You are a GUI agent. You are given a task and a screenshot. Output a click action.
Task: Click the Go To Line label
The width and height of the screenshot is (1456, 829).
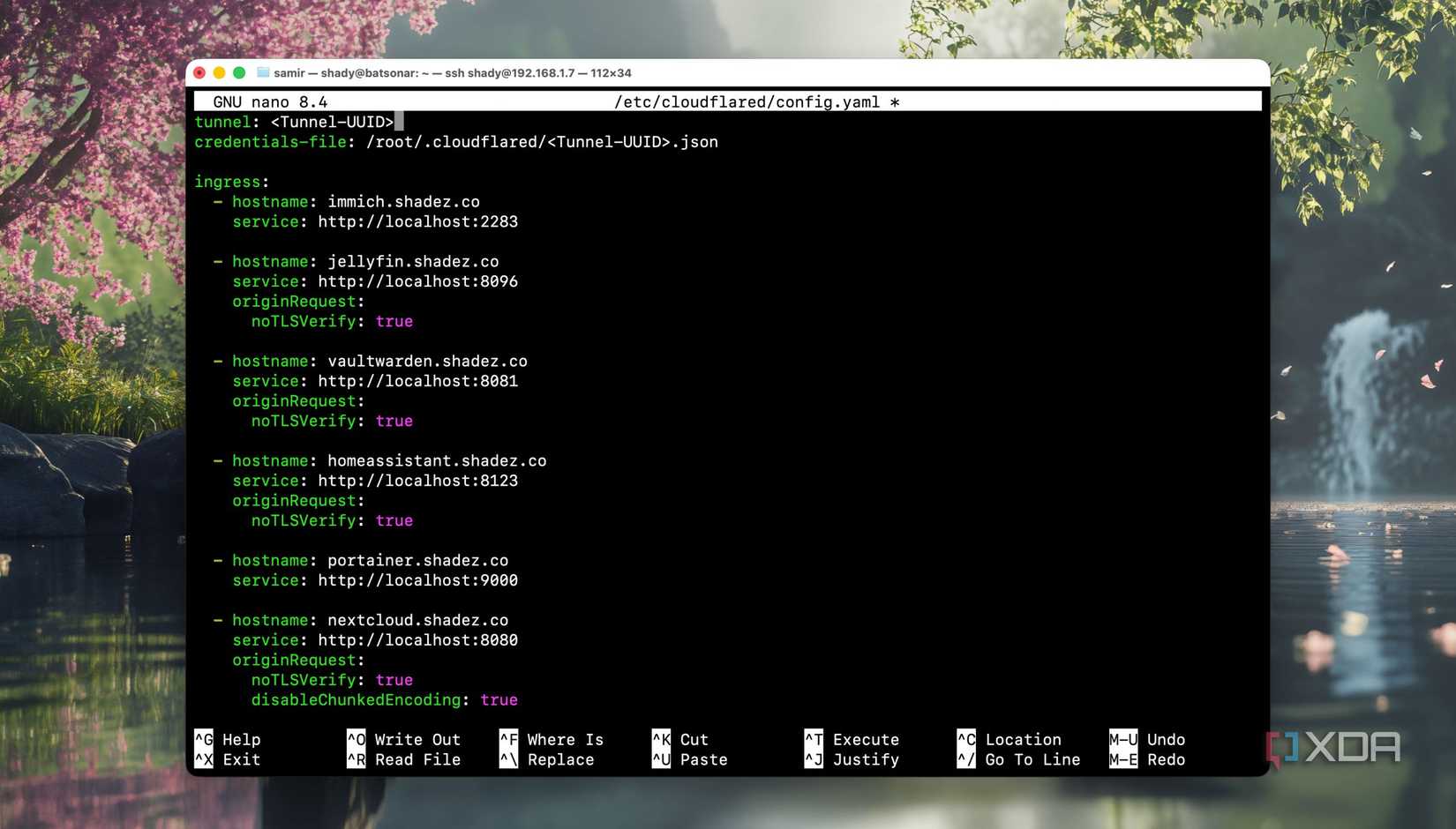coord(1032,759)
